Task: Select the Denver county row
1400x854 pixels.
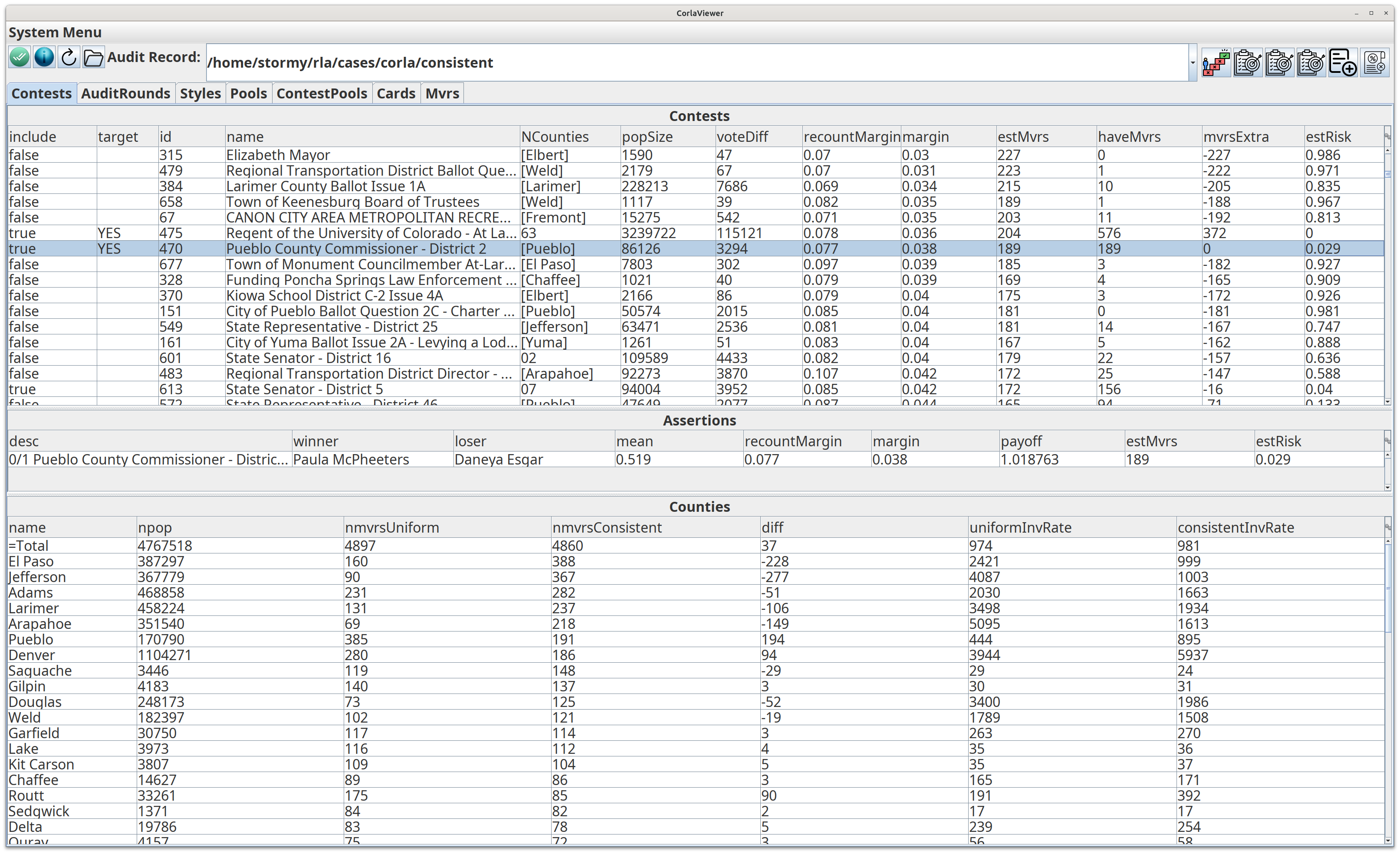Action: pyautogui.click(x=696, y=655)
